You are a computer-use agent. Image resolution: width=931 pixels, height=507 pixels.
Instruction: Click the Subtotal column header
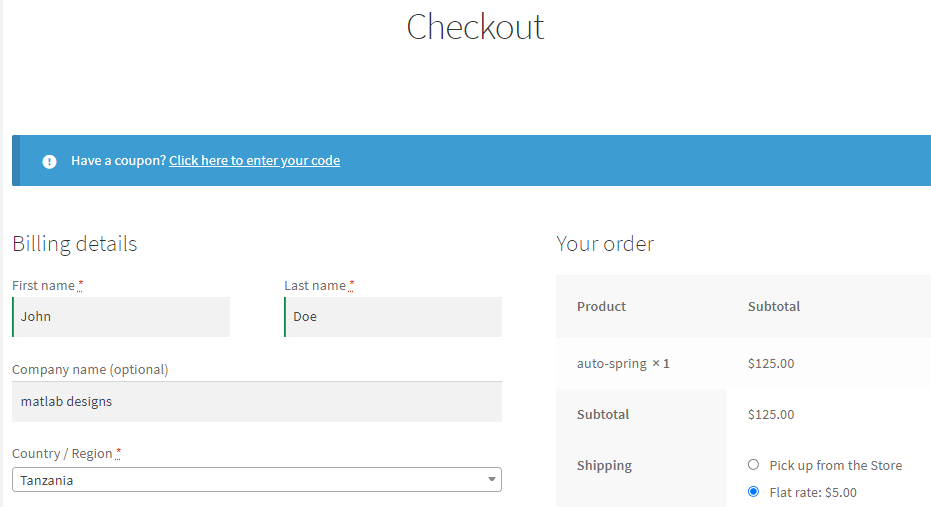(x=774, y=306)
